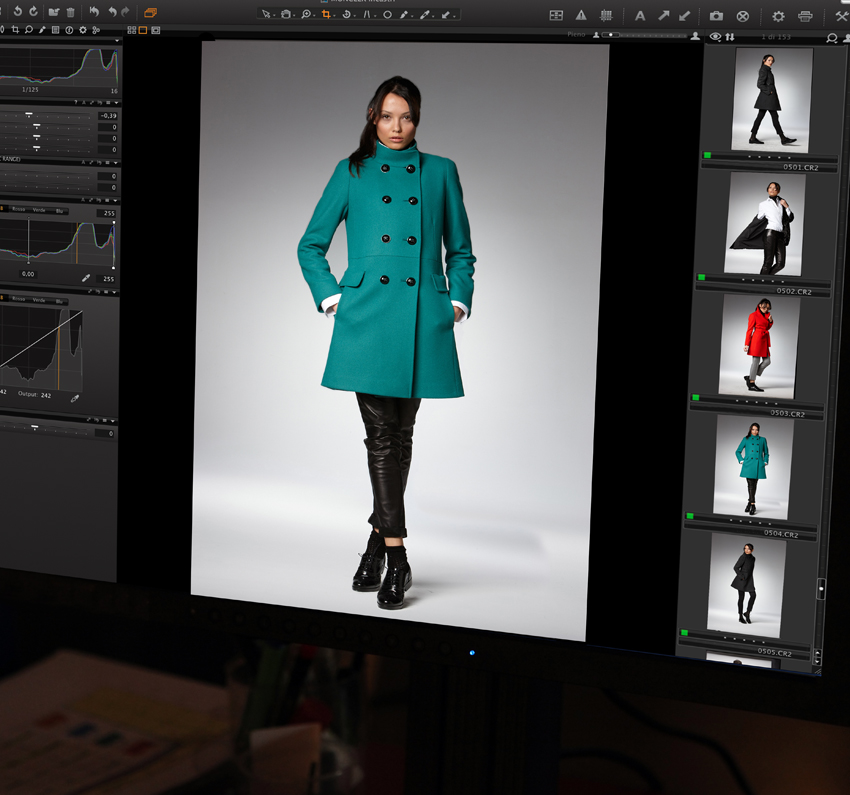Viewport: 850px width, 795px height.
Task: Click the down-left arrow apply adjustments icon
Action: [x=685, y=16]
